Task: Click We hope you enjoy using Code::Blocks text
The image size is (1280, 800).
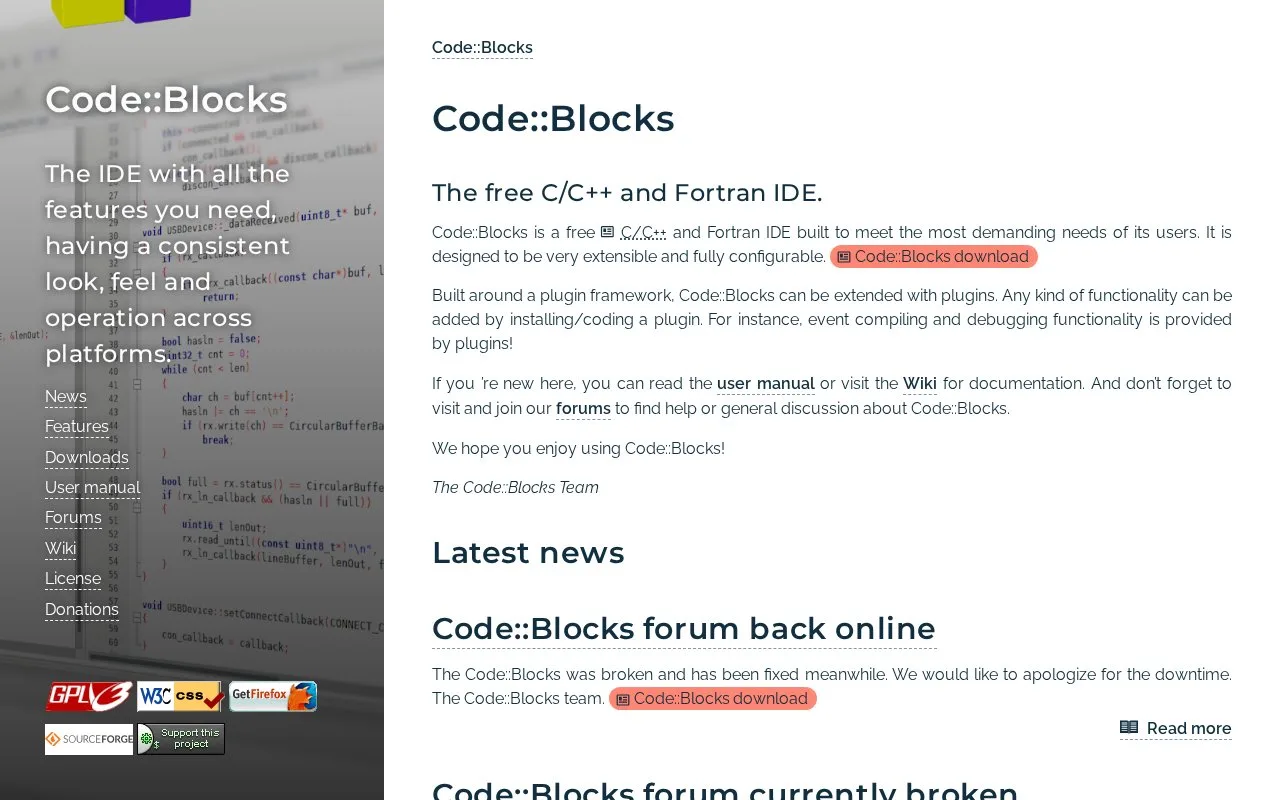Action: click(x=578, y=448)
